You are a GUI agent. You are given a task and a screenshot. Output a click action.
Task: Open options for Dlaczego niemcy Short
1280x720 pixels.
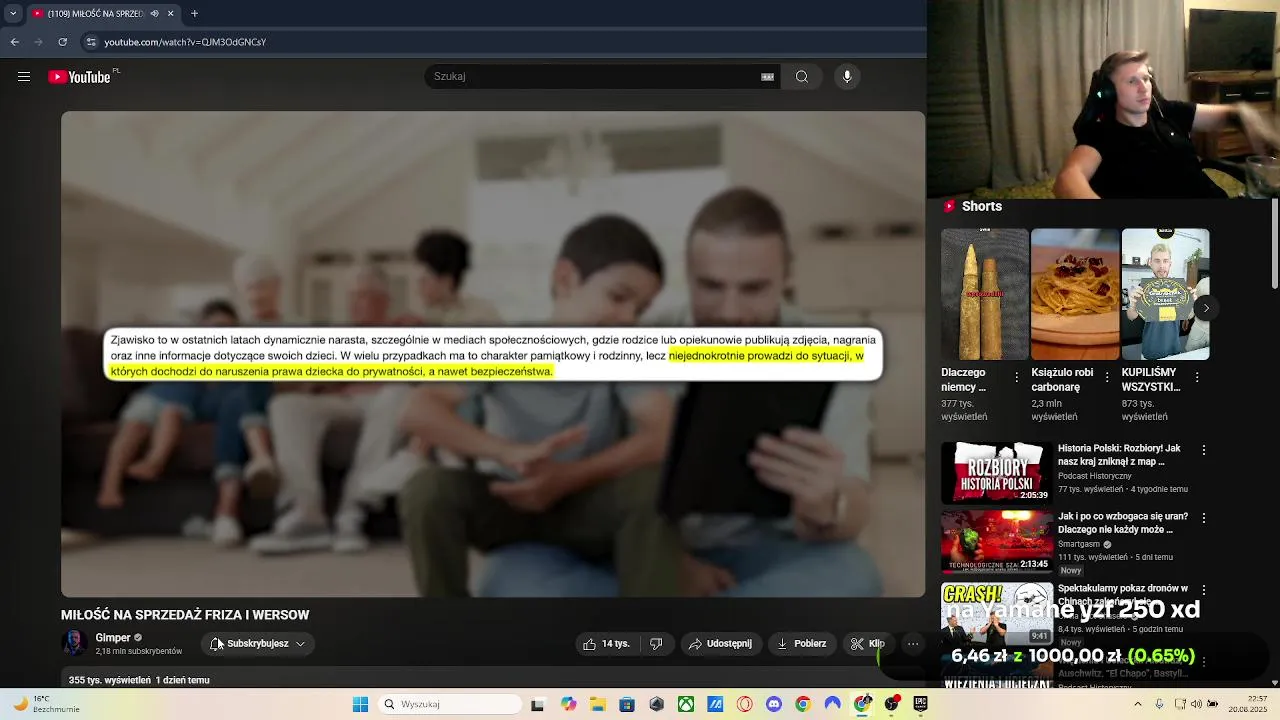1017,378
